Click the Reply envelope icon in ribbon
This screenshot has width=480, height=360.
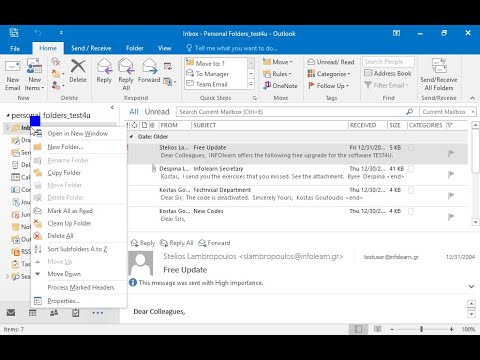(104, 66)
